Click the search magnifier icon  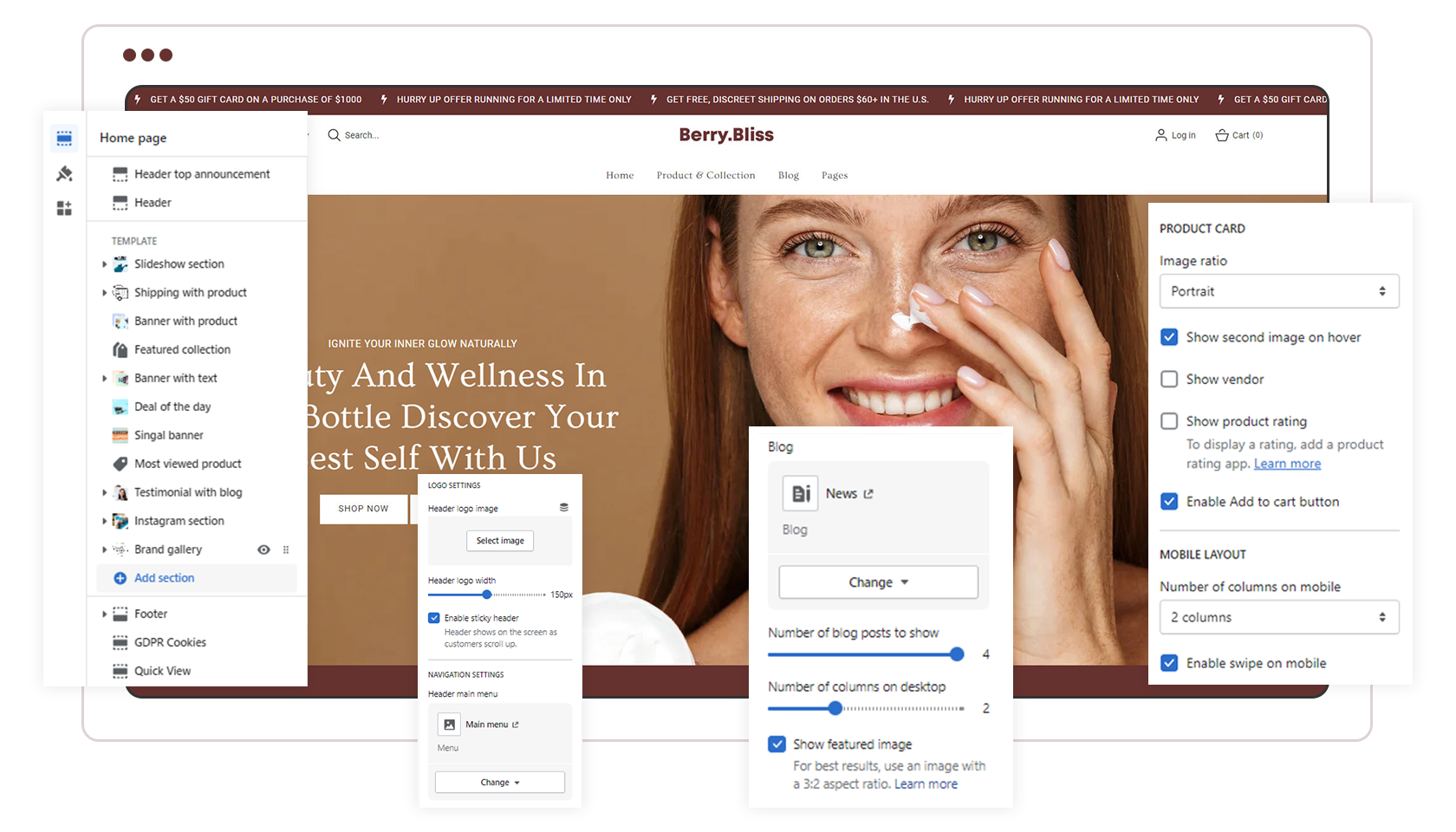click(x=334, y=135)
